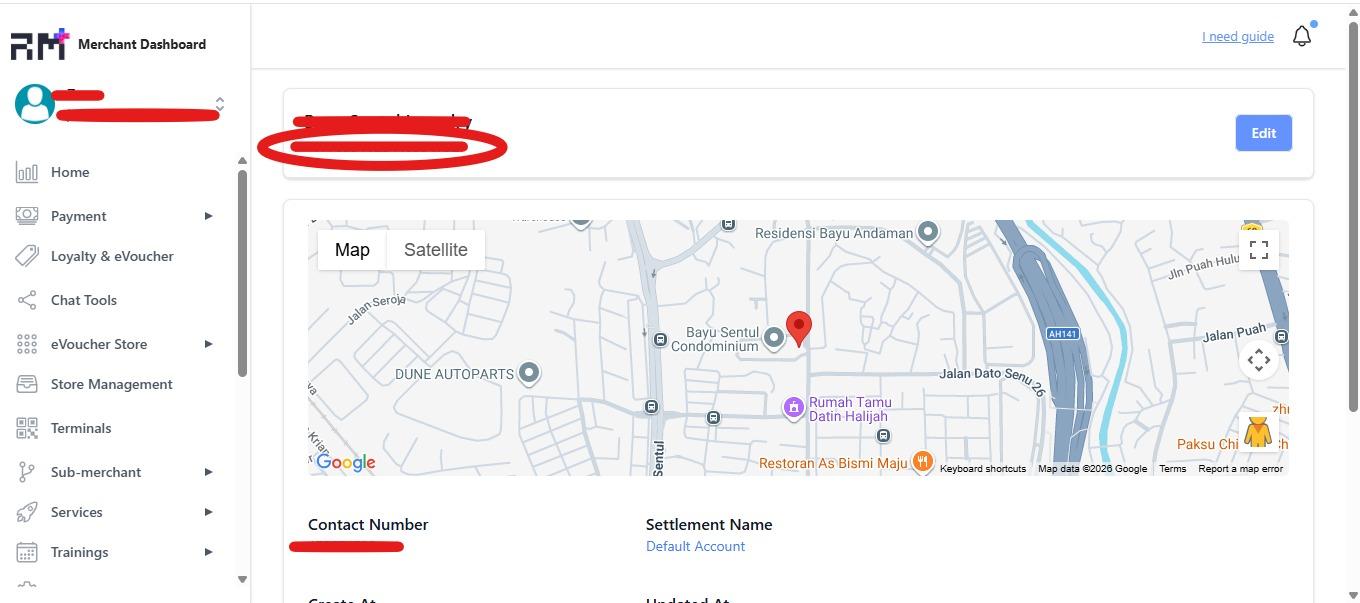
Task: Expand the account switcher chevron
Action: tap(220, 104)
